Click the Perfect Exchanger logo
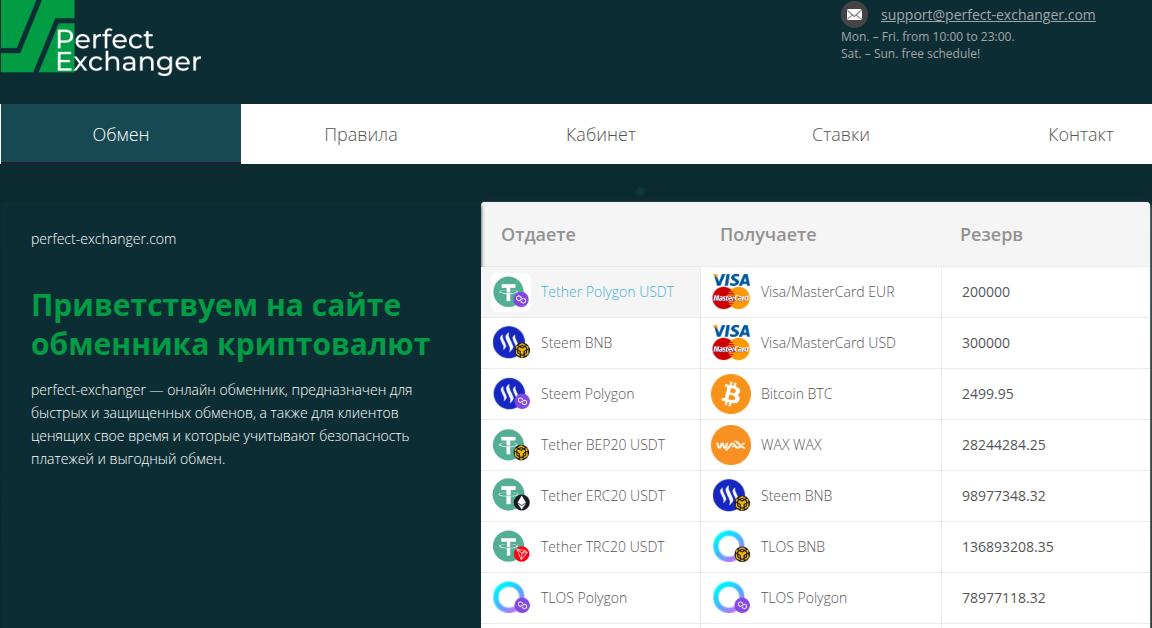 [101, 37]
